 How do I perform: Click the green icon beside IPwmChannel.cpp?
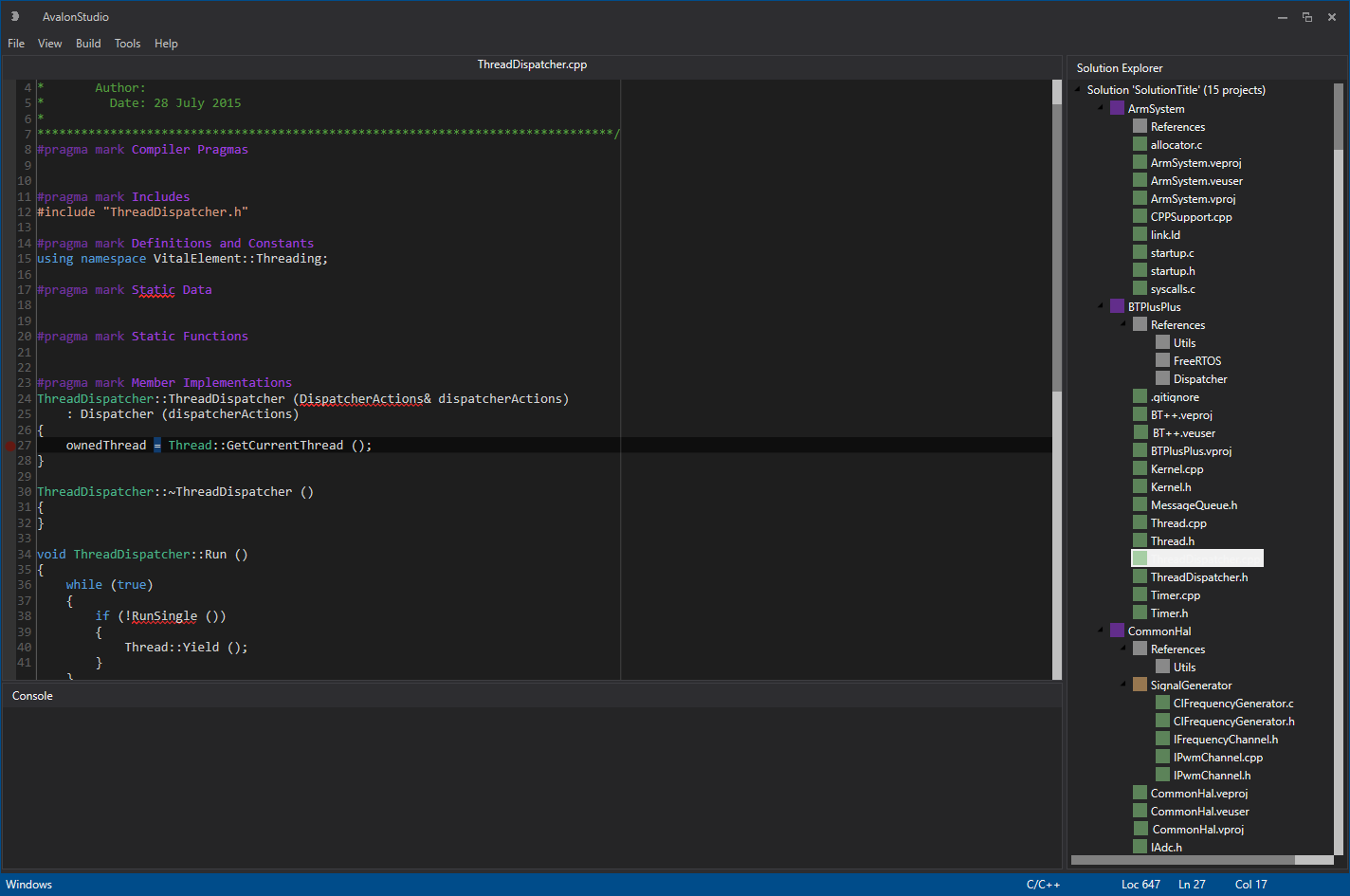(1162, 758)
